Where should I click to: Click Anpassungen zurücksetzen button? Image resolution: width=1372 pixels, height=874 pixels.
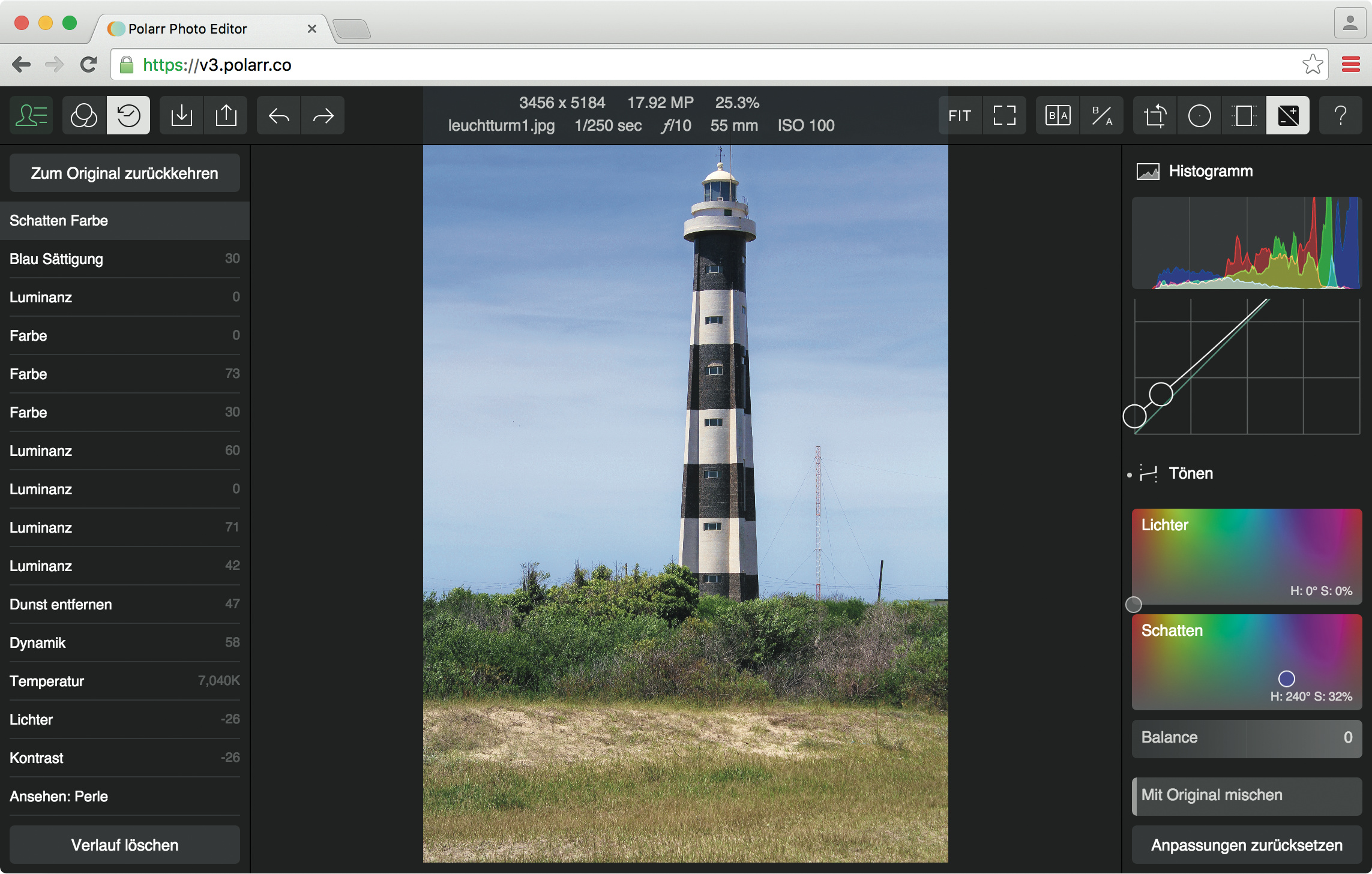click(x=1247, y=845)
